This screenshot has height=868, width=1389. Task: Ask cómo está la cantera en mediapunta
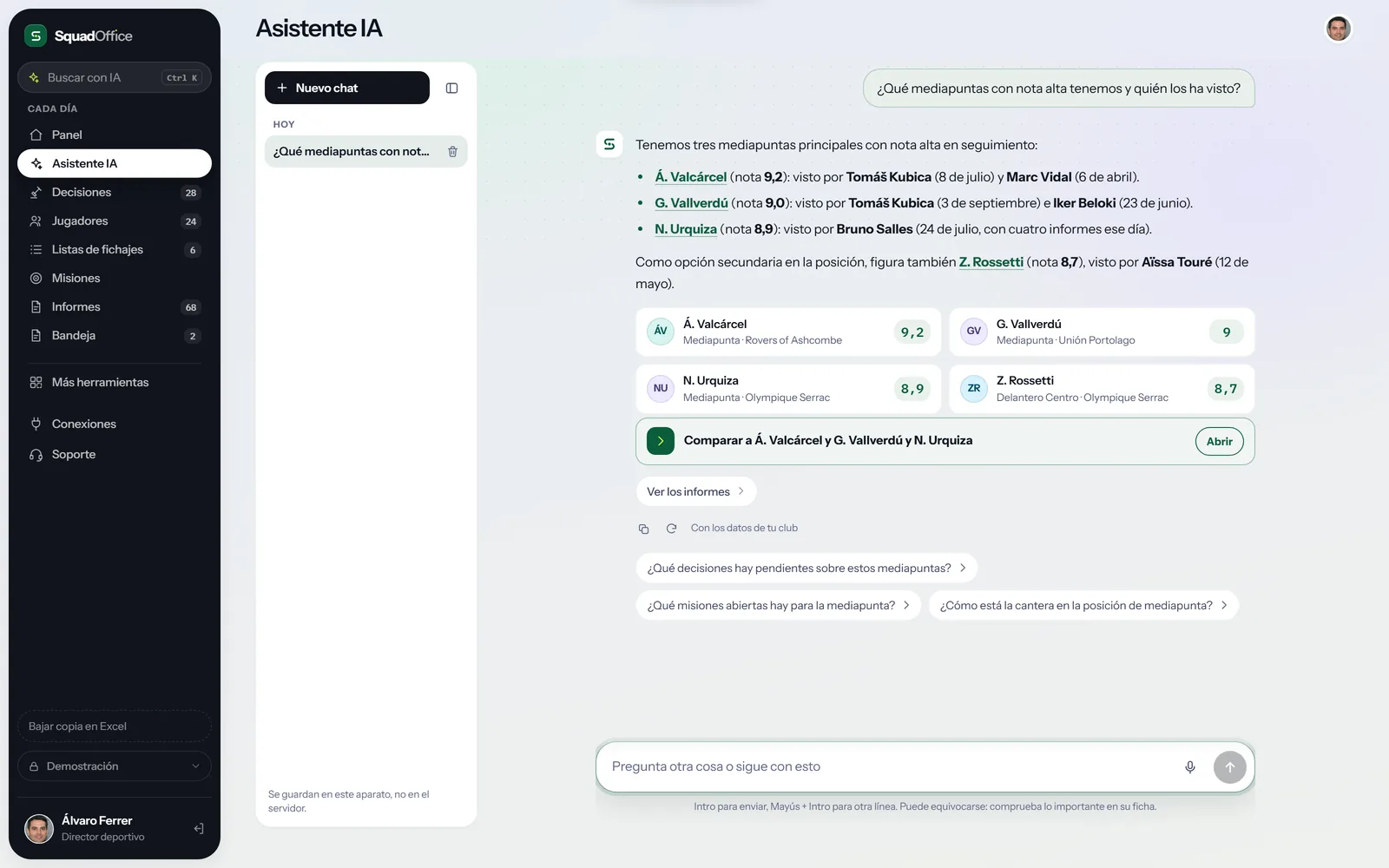pos(1083,606)
